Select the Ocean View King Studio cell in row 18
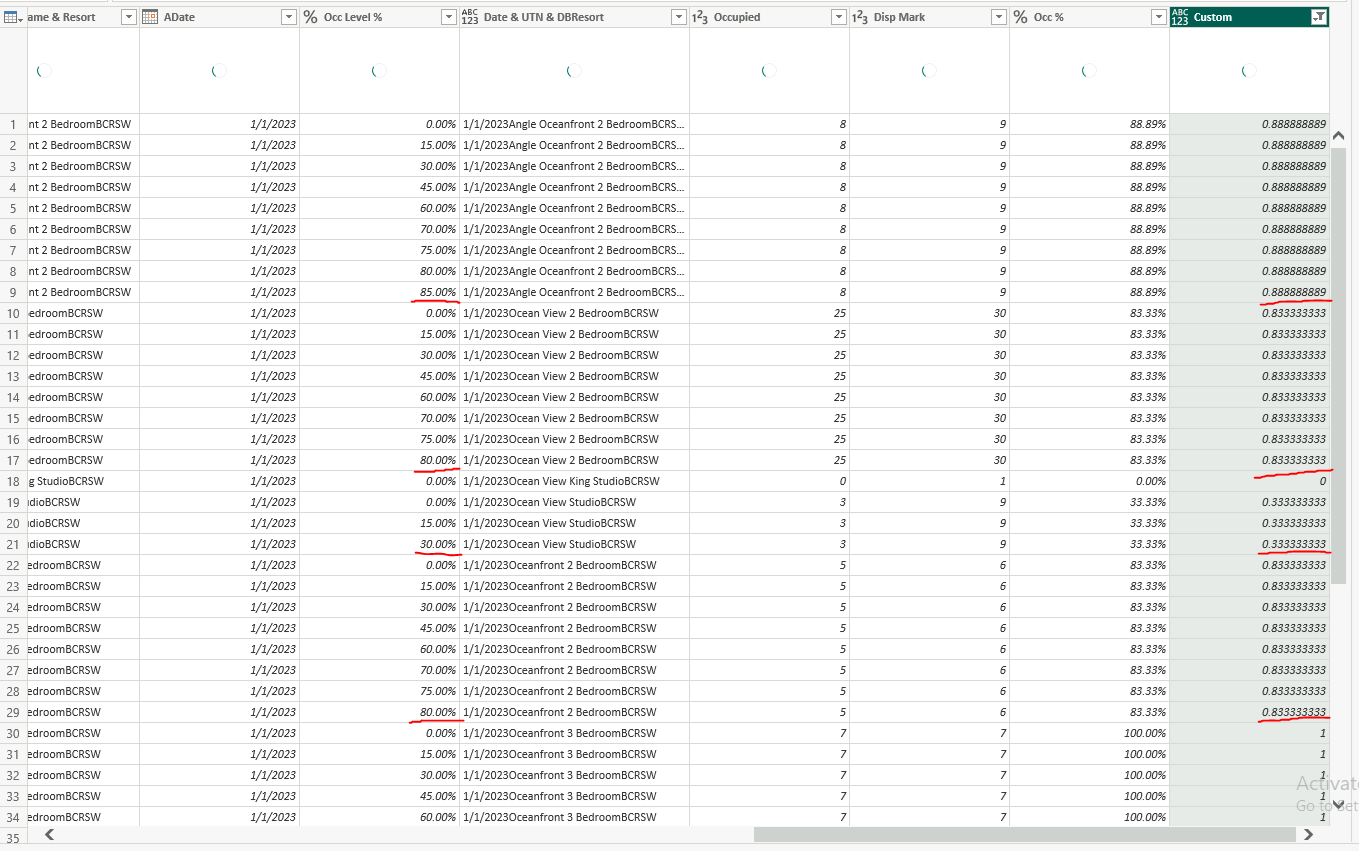The image size is (1359, 851). 574,481
